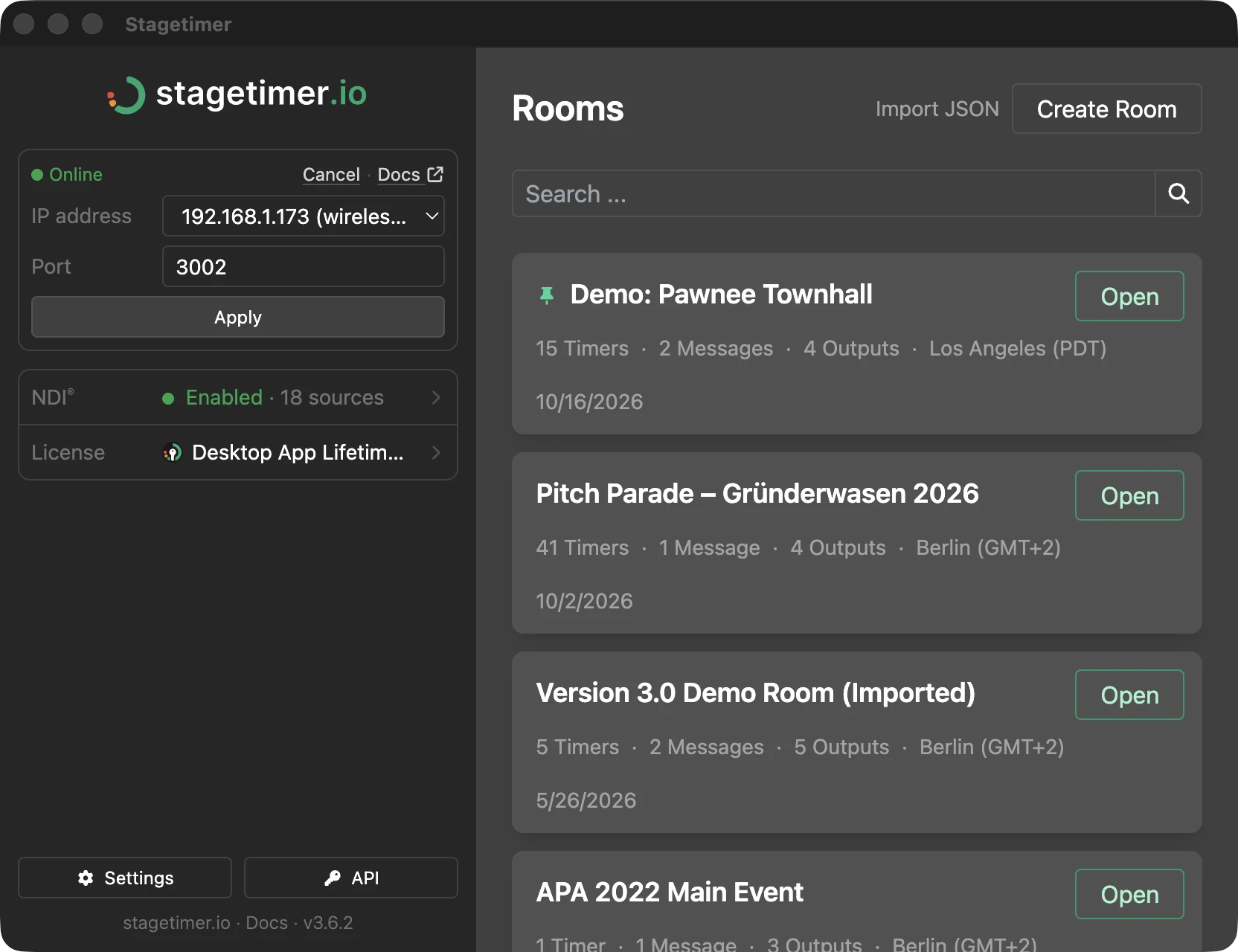Focus the rooms Search field

833,193
